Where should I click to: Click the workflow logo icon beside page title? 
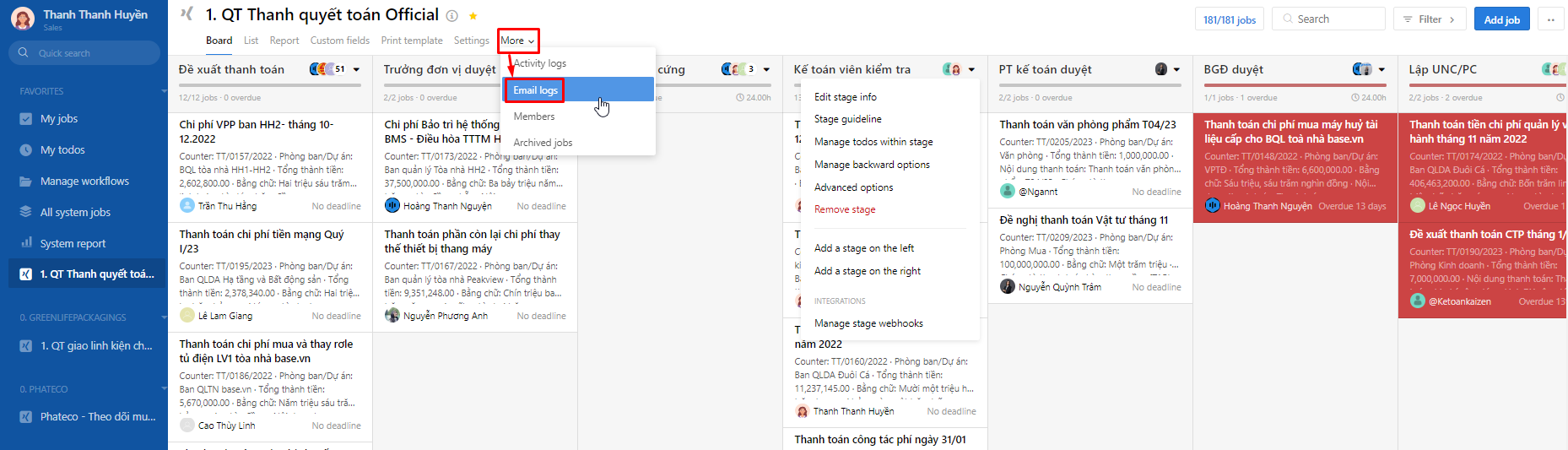coord(187,14)
